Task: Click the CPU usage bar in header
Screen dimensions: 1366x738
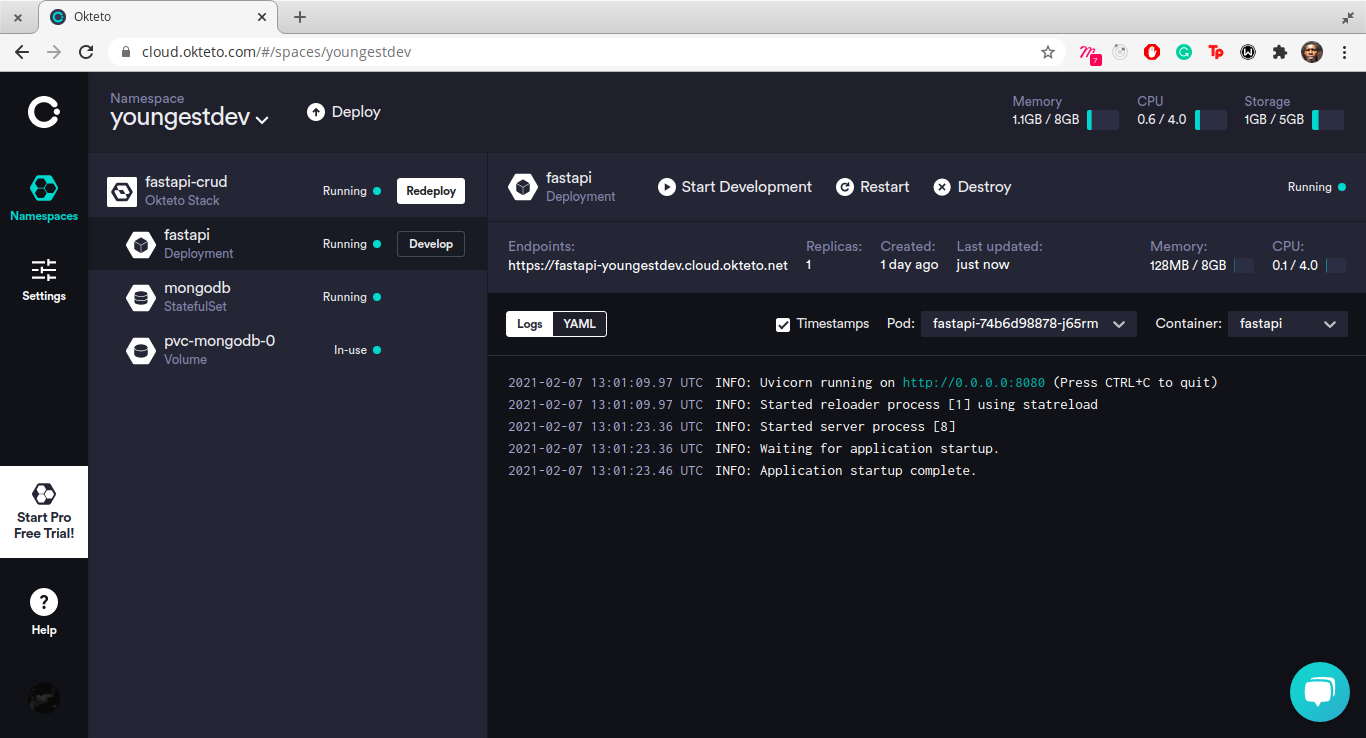Action: coord(1211,120)
